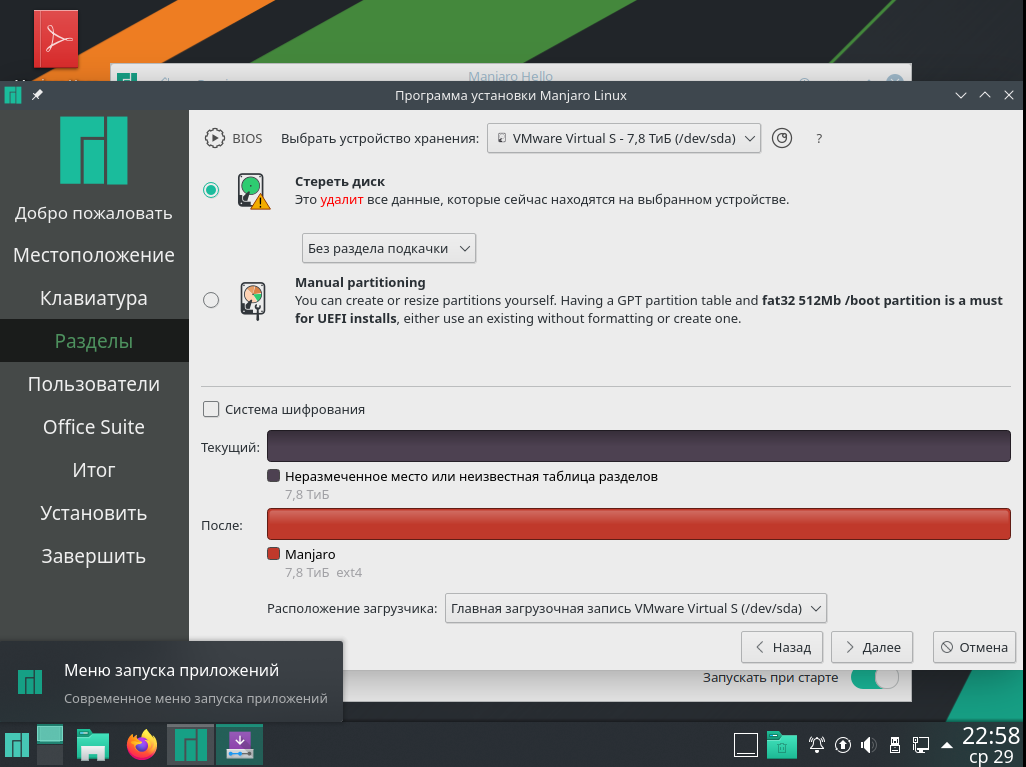
Task: Click the erase disk hard drive icon
Action: click(253, 191)
